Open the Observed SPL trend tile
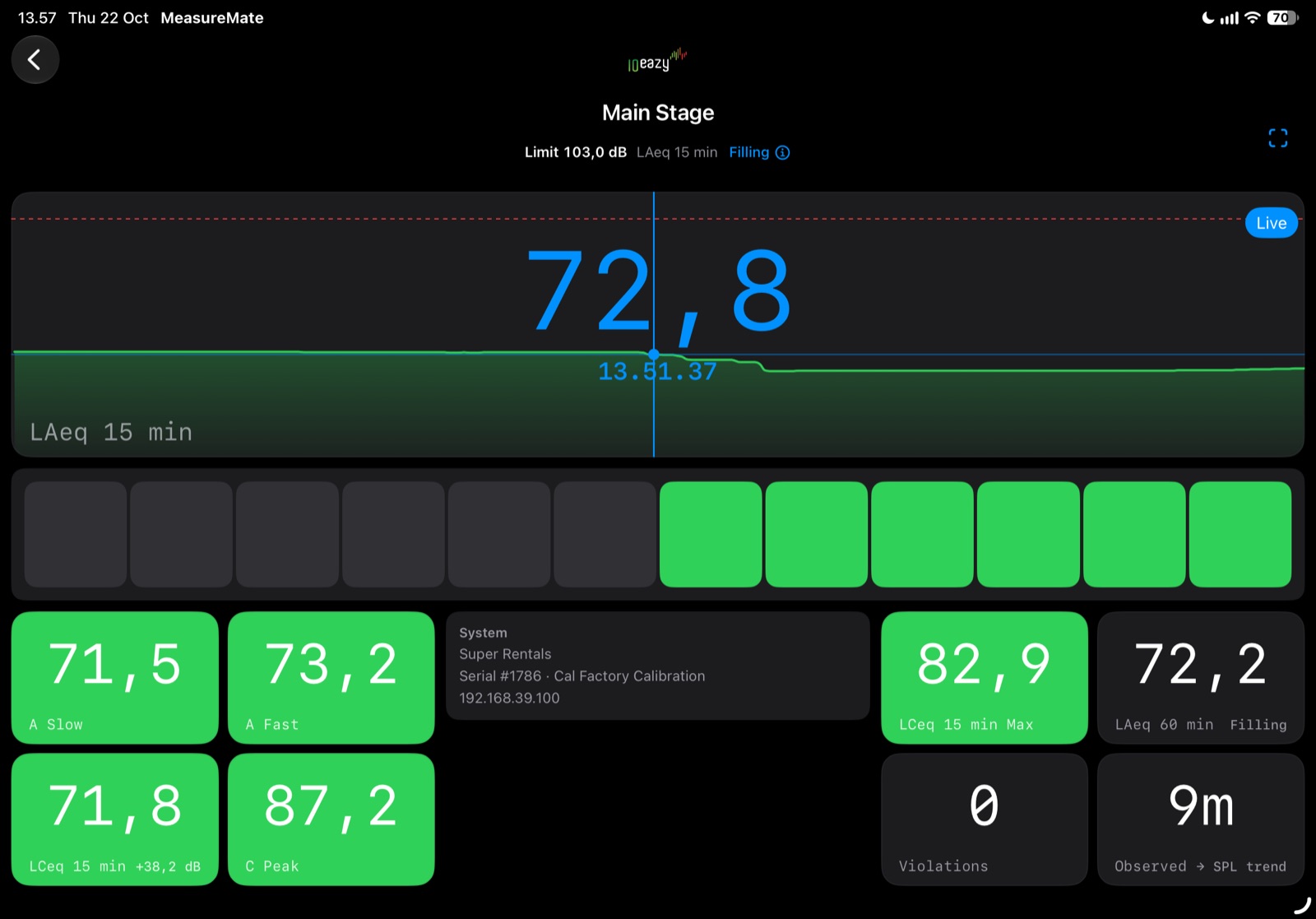Viewport: 1316px width, 919px height. coord(1201,819)
